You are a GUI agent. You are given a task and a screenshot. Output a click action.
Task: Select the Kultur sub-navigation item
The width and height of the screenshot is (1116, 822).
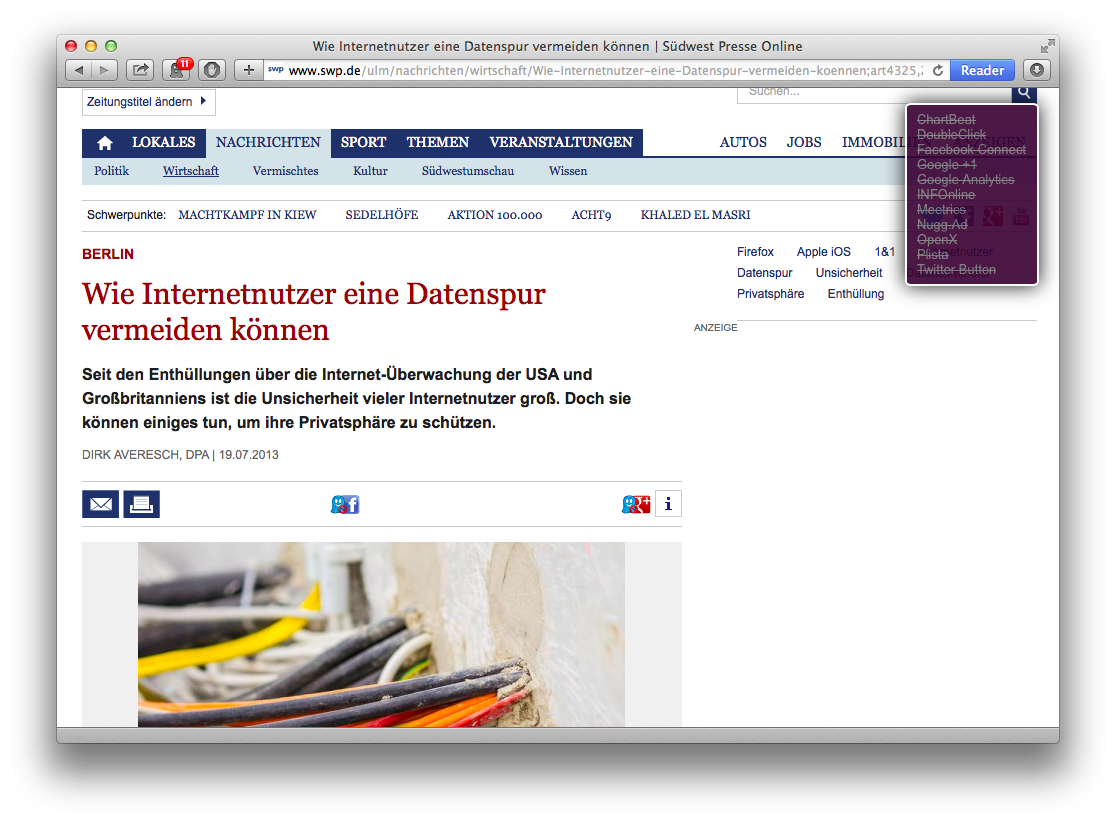point(370,171)
